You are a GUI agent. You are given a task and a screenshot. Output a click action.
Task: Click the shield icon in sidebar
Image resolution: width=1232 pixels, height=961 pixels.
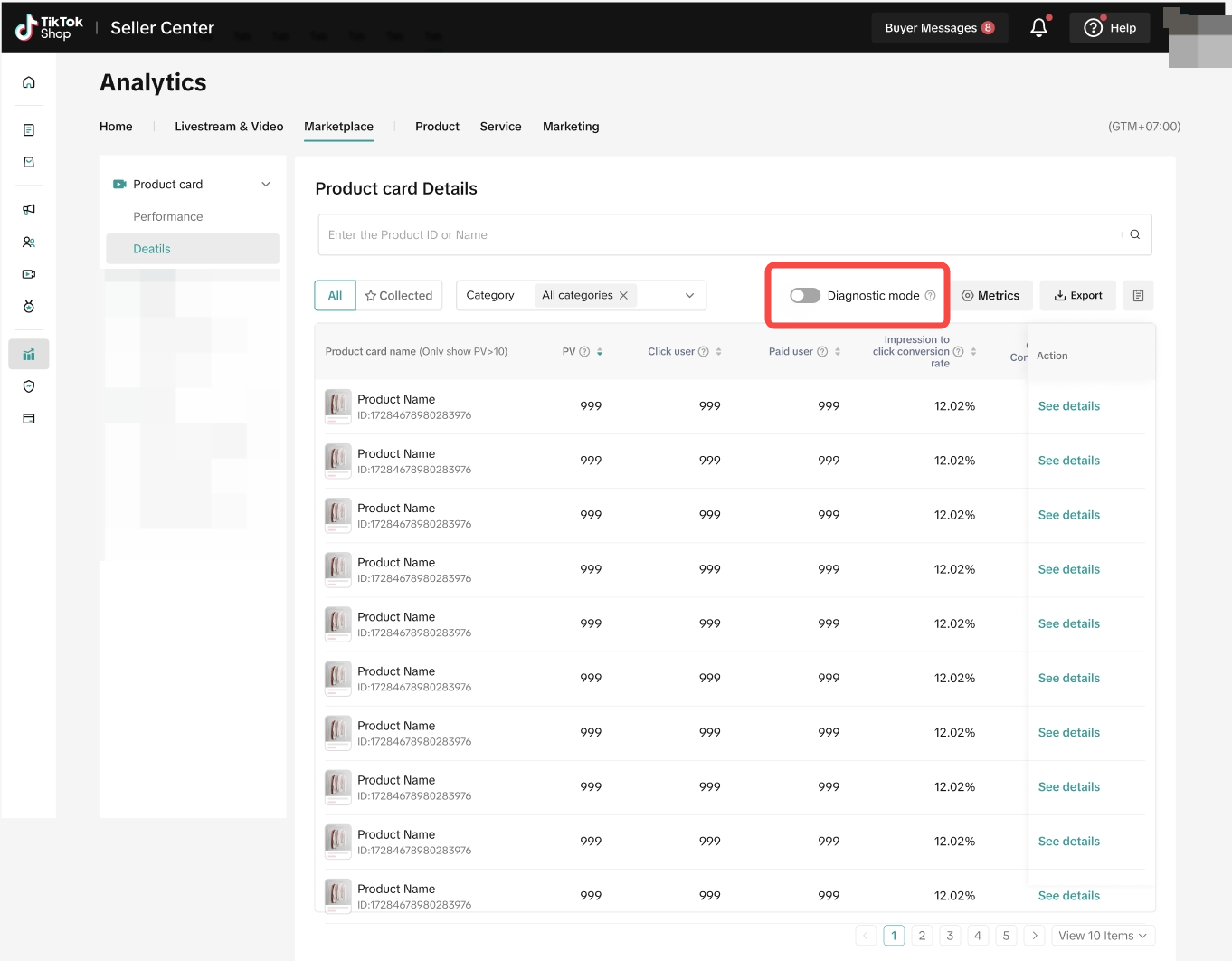point(29,386)
